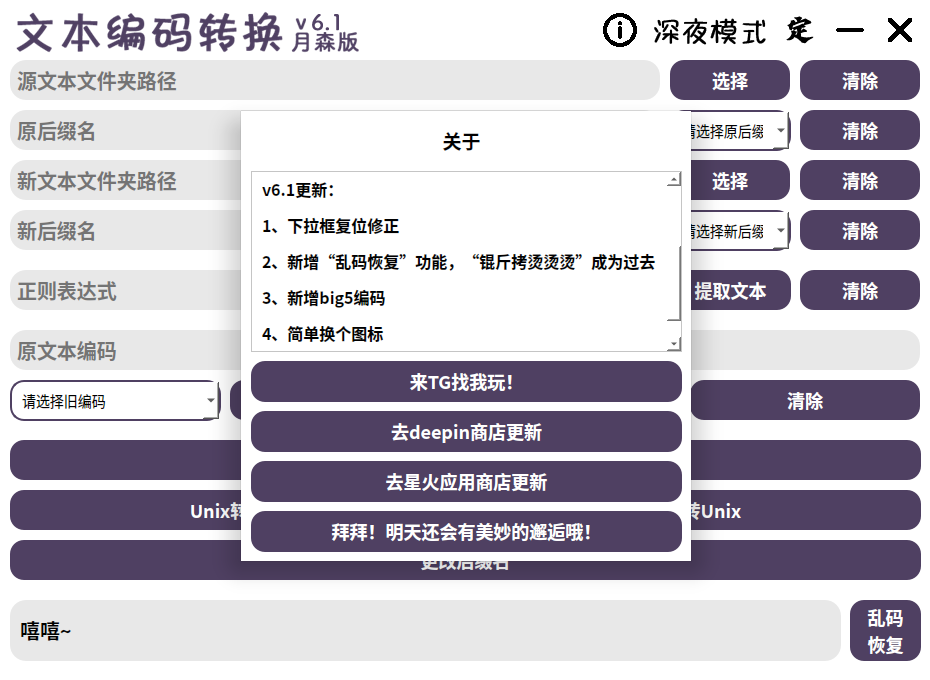The height and width of the screenshot is (680, 930).
Task: Click 去deepin商店更新 button
Action: 466,431
